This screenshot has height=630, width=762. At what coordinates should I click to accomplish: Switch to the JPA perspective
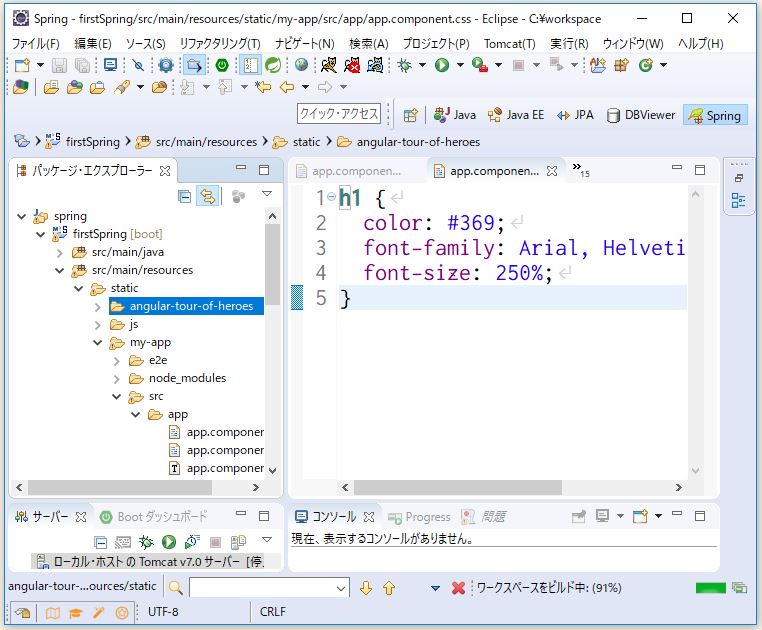pos(576,115)
